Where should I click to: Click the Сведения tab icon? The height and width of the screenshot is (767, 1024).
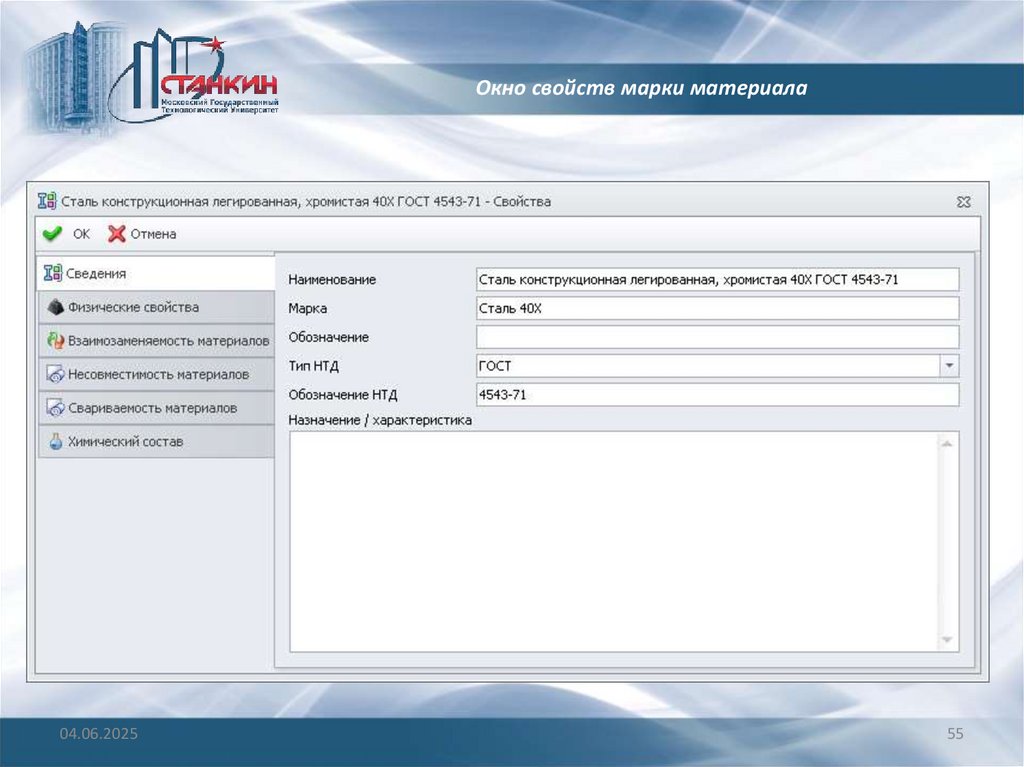pos(53,273)
